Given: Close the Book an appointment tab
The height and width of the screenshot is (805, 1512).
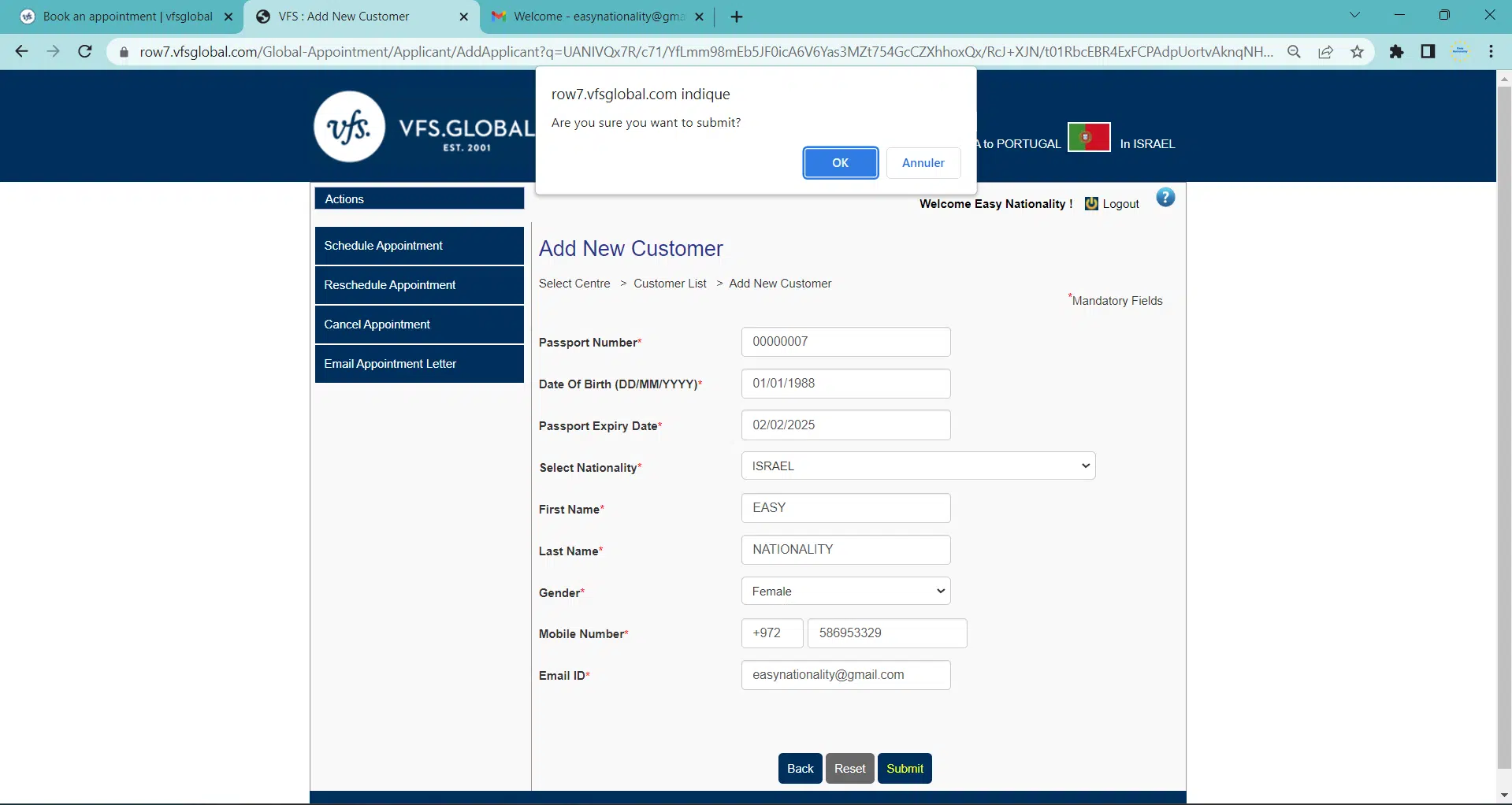Looking at the screenshot, I should pyautogui.click(x=228, y=17).
